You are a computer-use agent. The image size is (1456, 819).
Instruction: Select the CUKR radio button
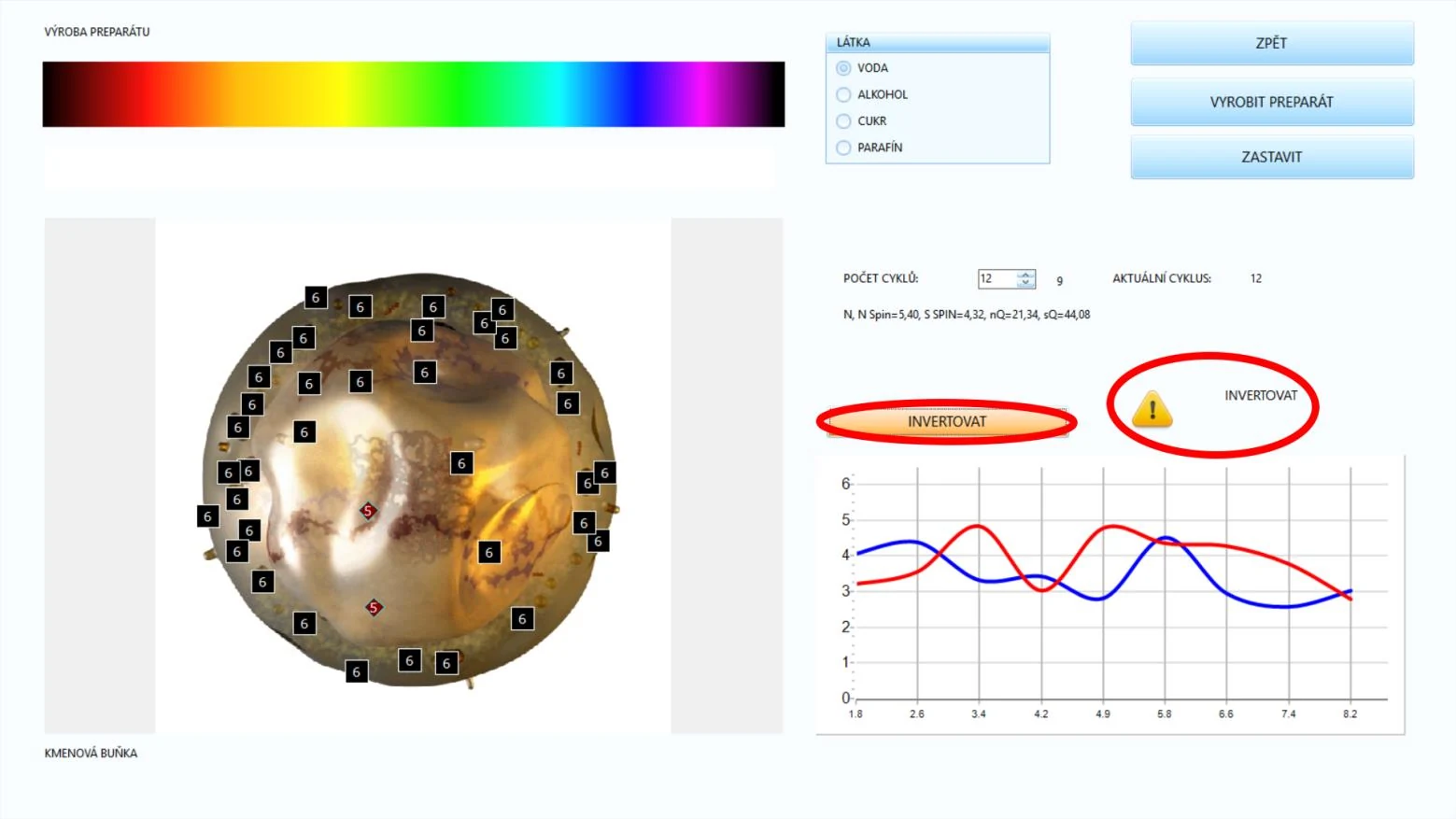pyautogui.click(x=843, y=120)
